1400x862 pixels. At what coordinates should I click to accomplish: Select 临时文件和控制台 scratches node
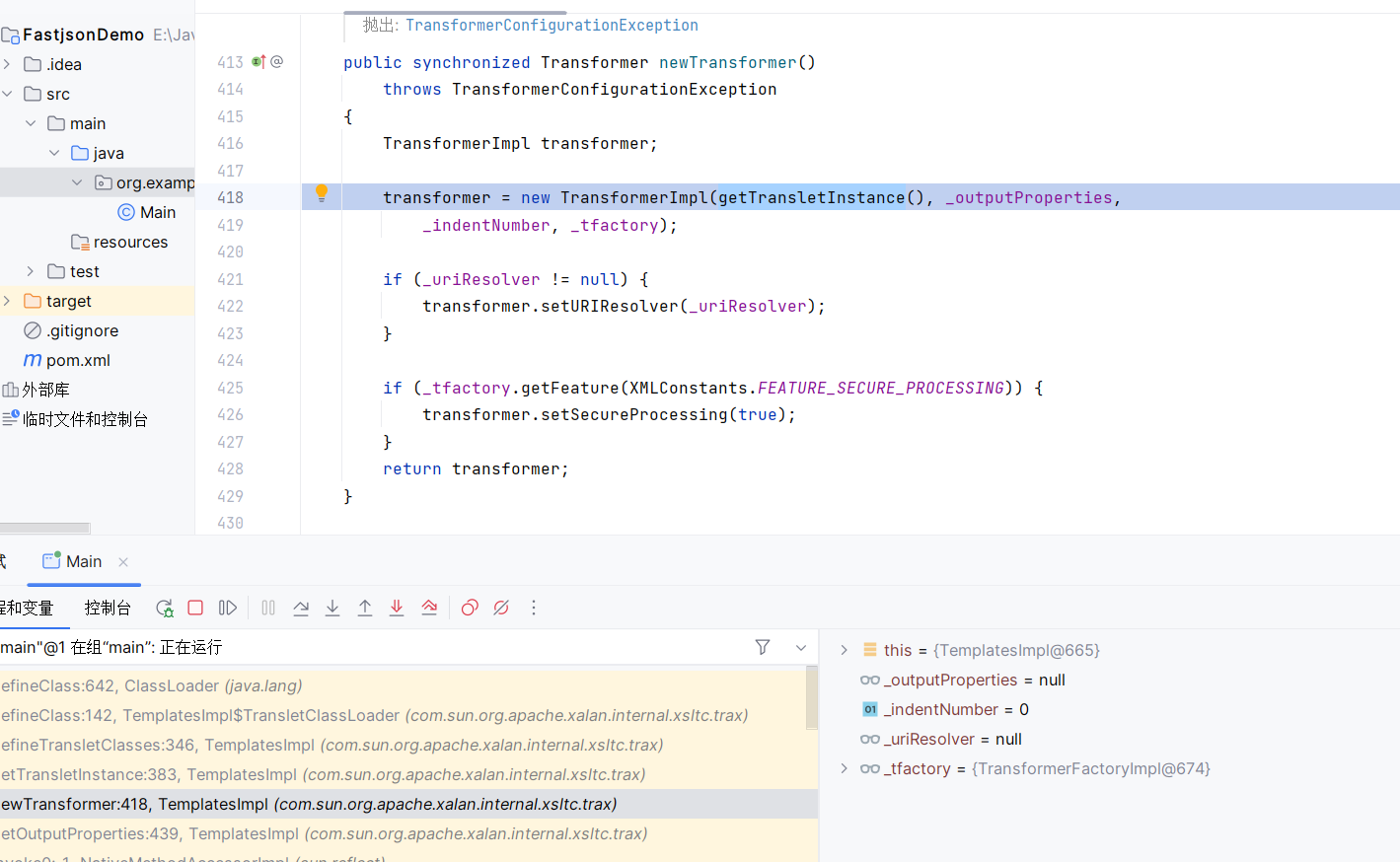75,419
